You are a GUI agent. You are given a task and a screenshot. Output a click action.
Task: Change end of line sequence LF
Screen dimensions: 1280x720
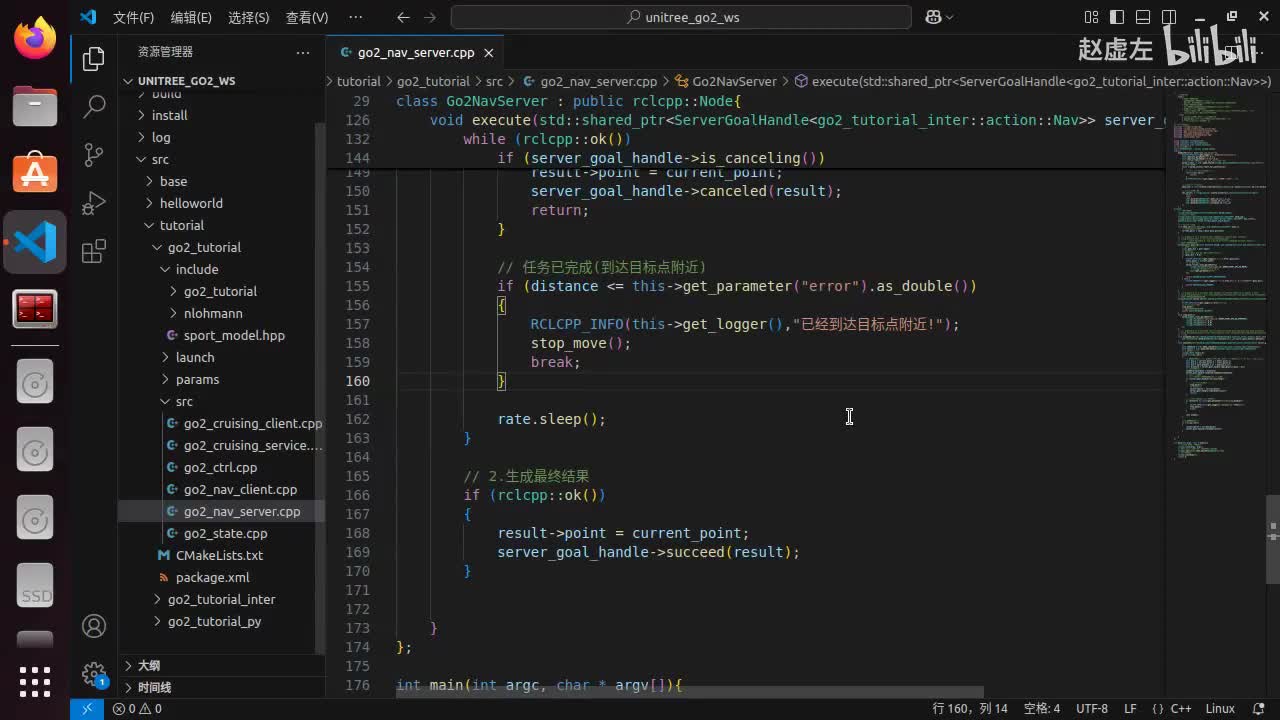(1130, 709)
